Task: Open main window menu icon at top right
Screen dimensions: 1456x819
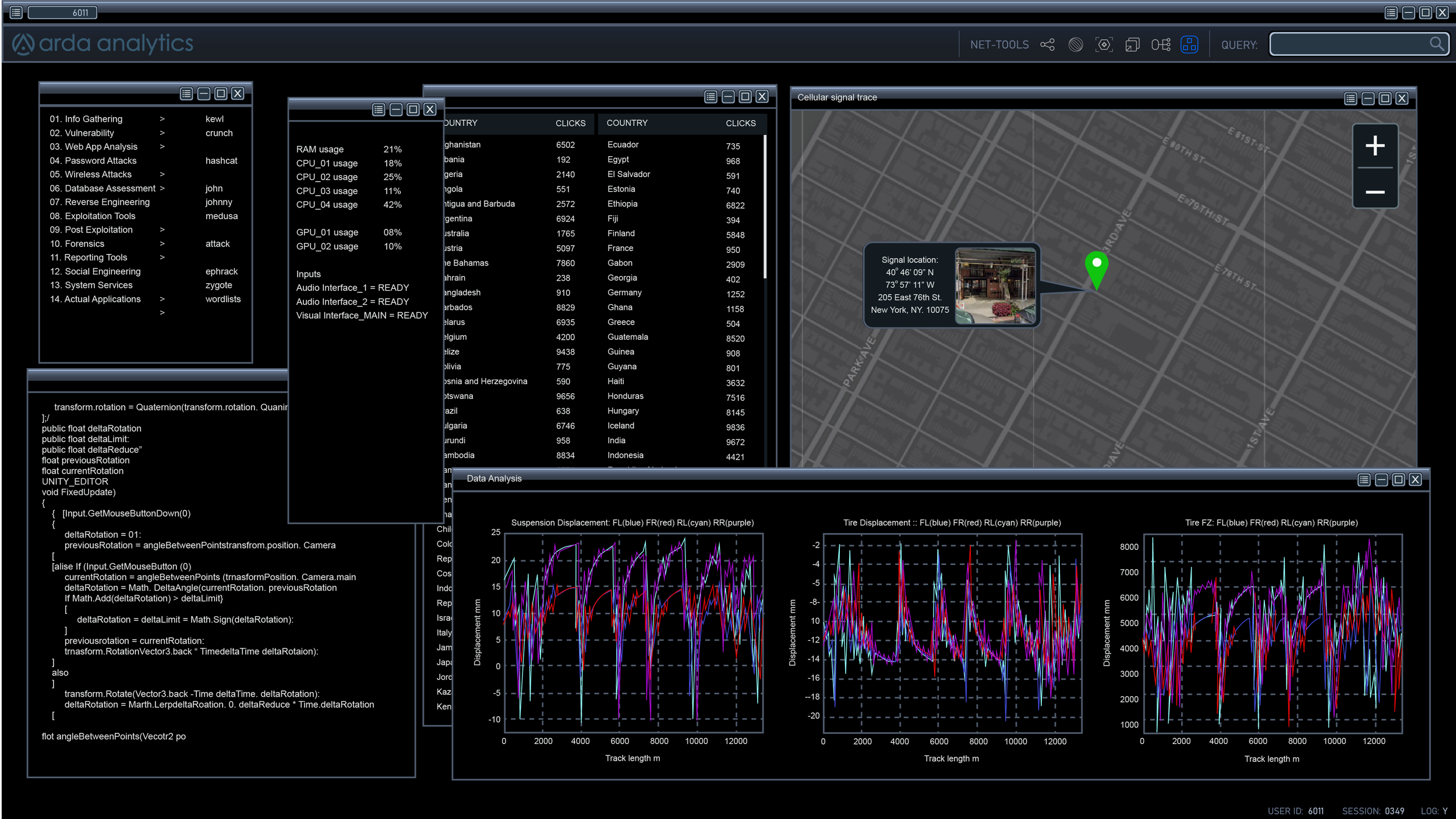Action: point(1391,13)
